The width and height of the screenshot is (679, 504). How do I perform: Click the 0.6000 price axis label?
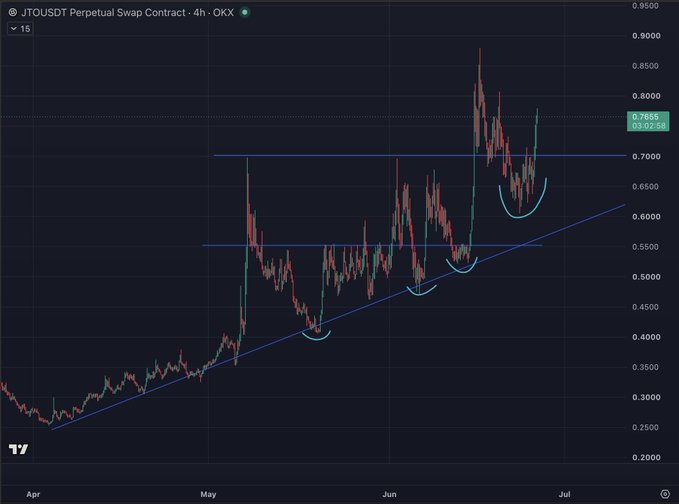pos(646,216)
